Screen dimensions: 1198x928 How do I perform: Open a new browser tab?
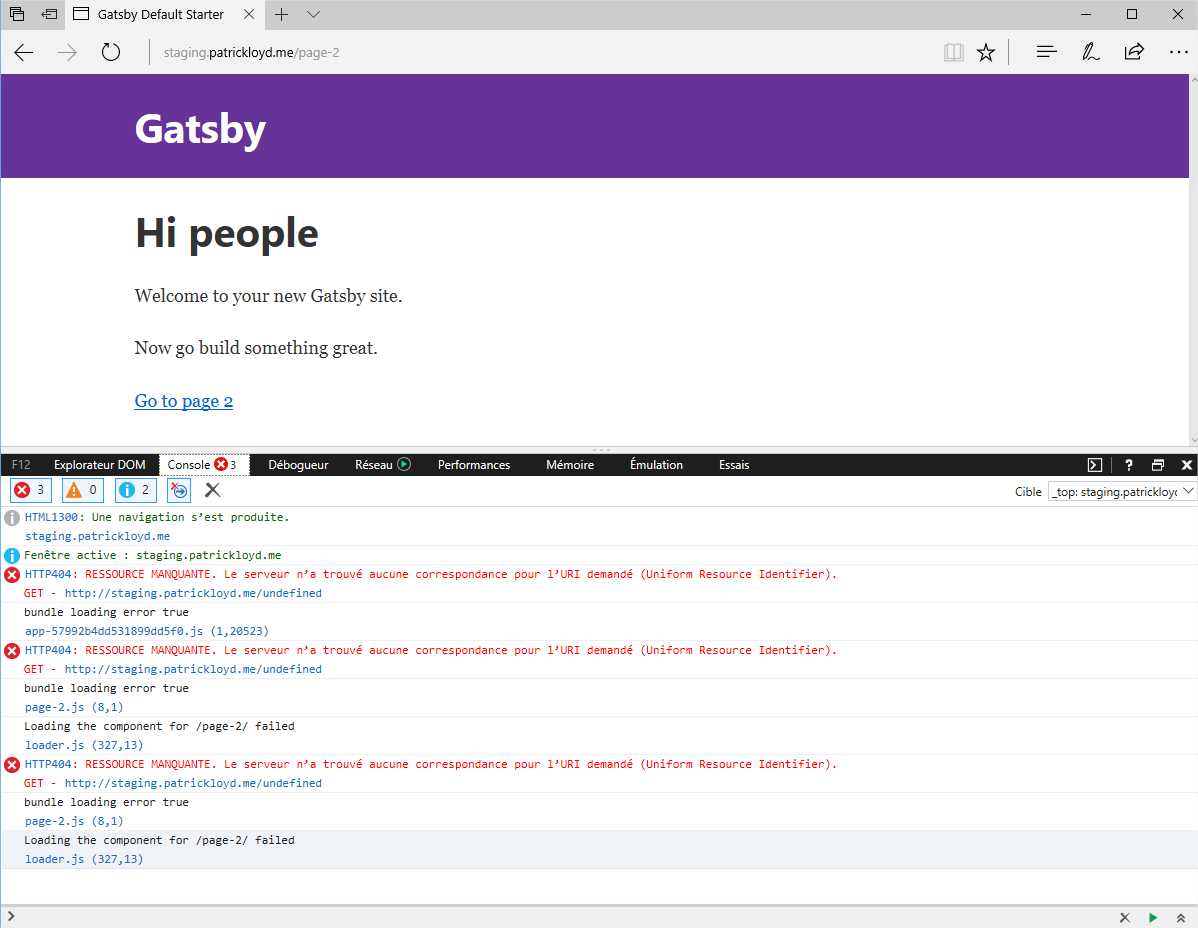click(x=281, y=15)
